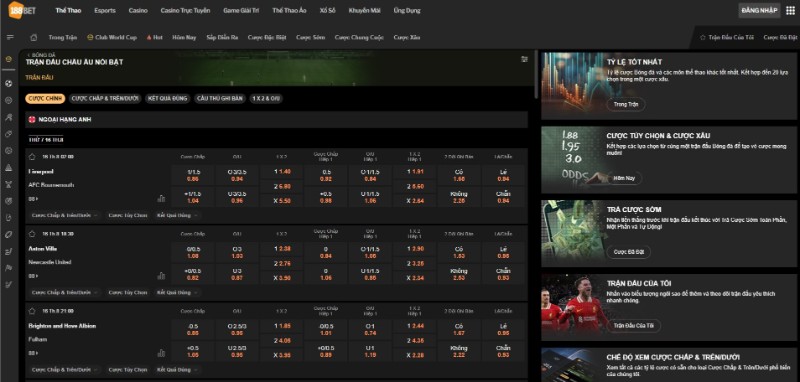Go to the home icon beside Trong Trận
This screenshot has width=800, height=382.
(x=34, y=37)
